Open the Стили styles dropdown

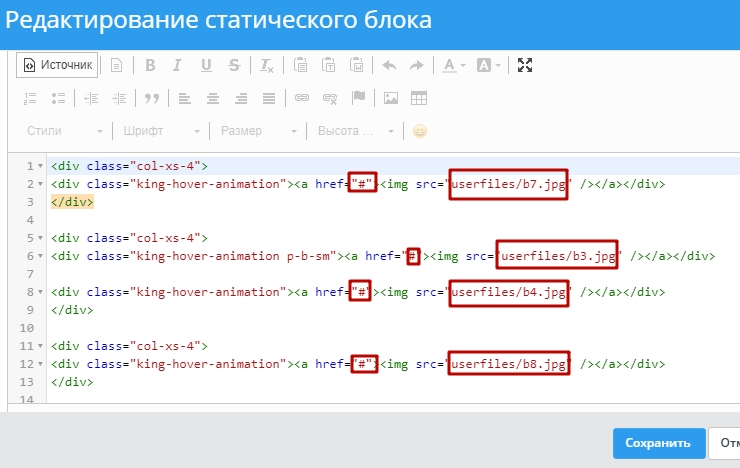[64, 131]
